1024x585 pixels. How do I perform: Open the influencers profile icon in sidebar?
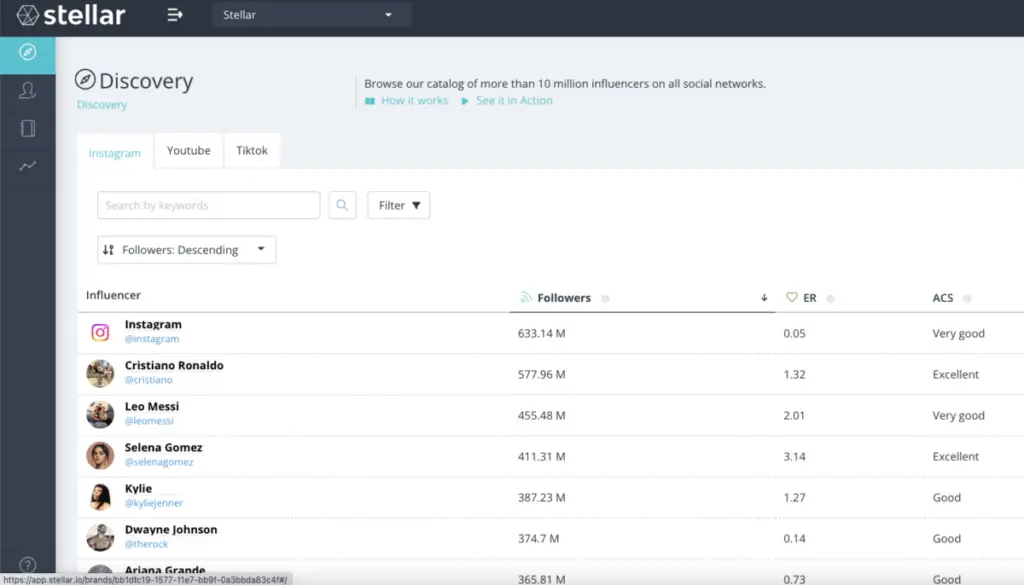pos(27,91)
